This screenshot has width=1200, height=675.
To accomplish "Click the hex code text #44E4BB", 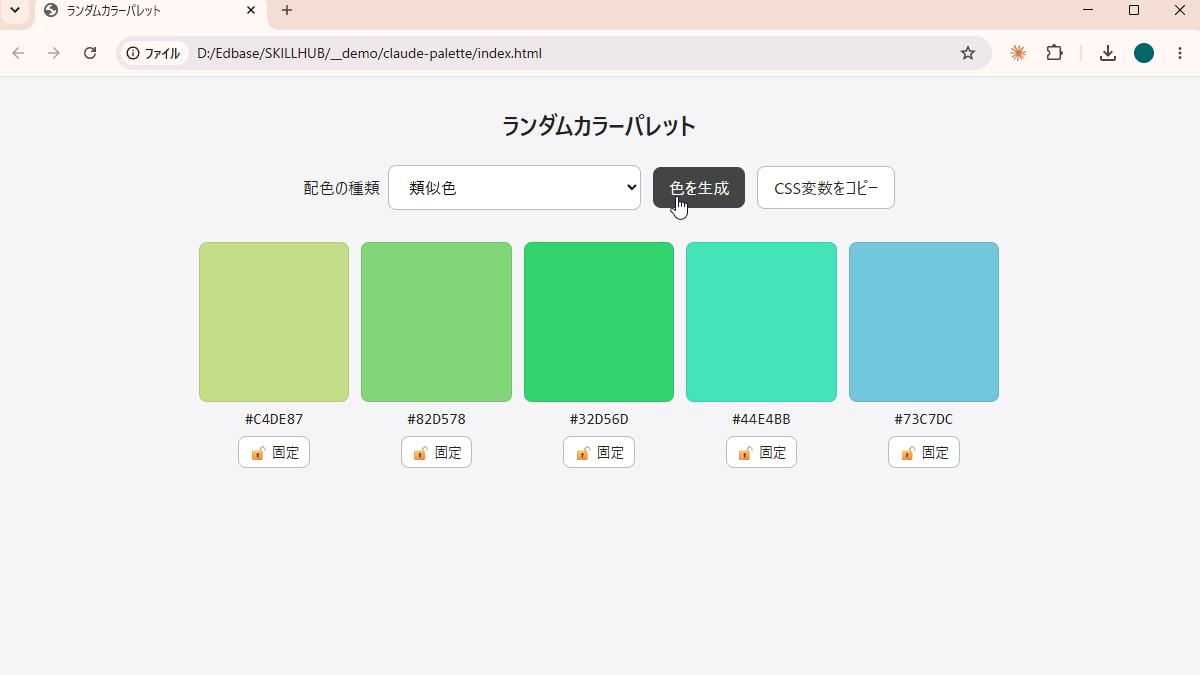I will pyautogui.click(x=761, y=419).
